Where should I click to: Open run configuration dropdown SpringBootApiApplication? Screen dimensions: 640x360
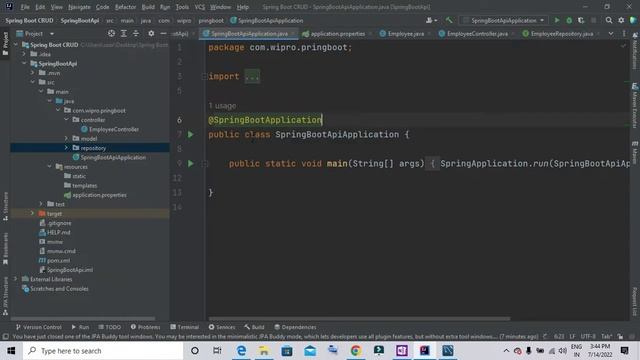504,20
